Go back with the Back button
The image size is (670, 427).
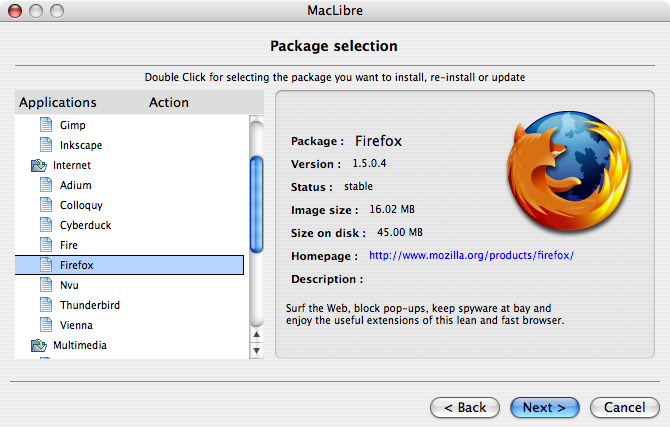click(465, 407)
